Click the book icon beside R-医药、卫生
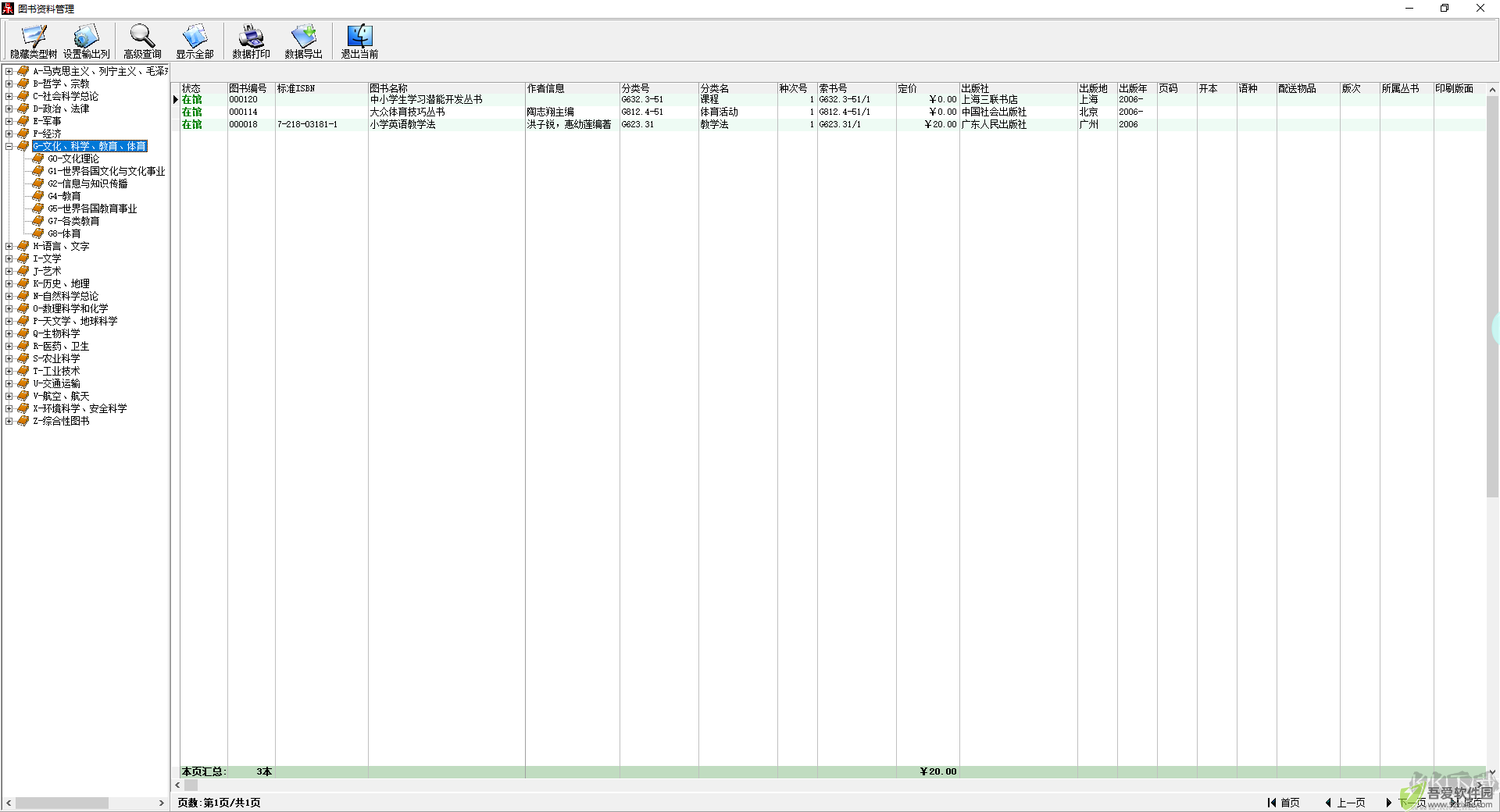The height and width of the screenshot is (812, 1500). (23, 346)
